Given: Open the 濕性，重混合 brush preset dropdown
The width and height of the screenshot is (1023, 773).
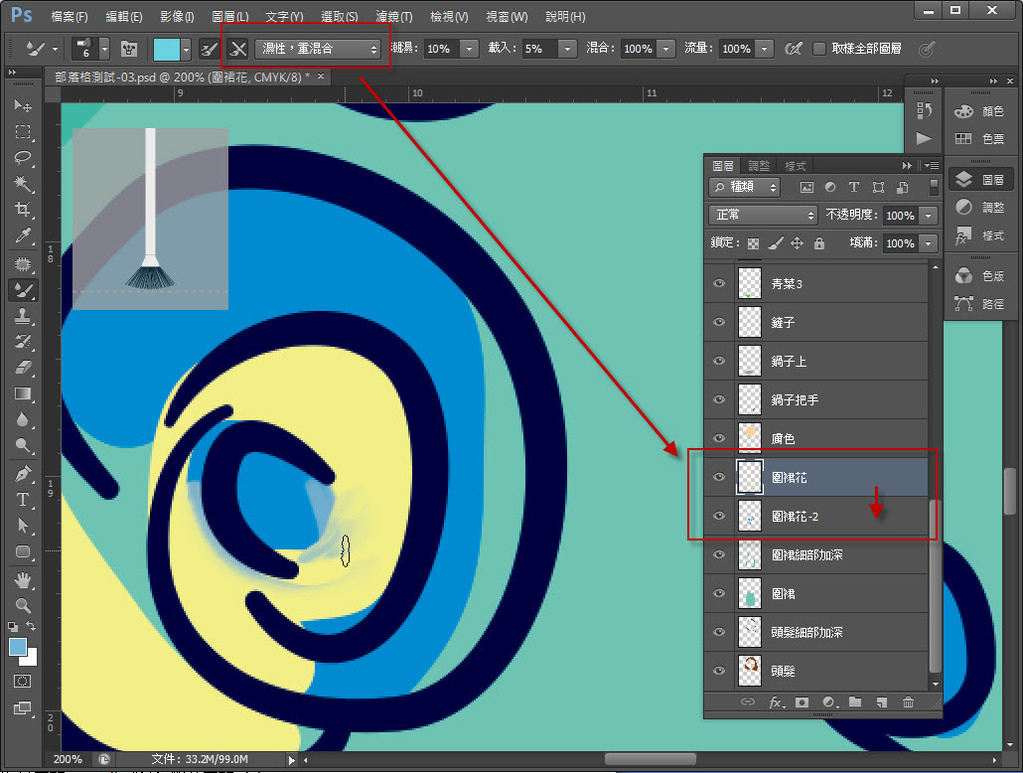Looking at the screenshot, I should [320, 49].
